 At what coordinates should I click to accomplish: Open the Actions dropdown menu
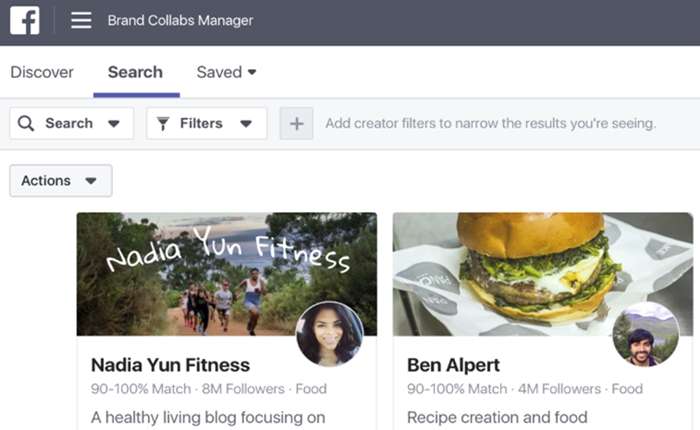click(61, 180)
